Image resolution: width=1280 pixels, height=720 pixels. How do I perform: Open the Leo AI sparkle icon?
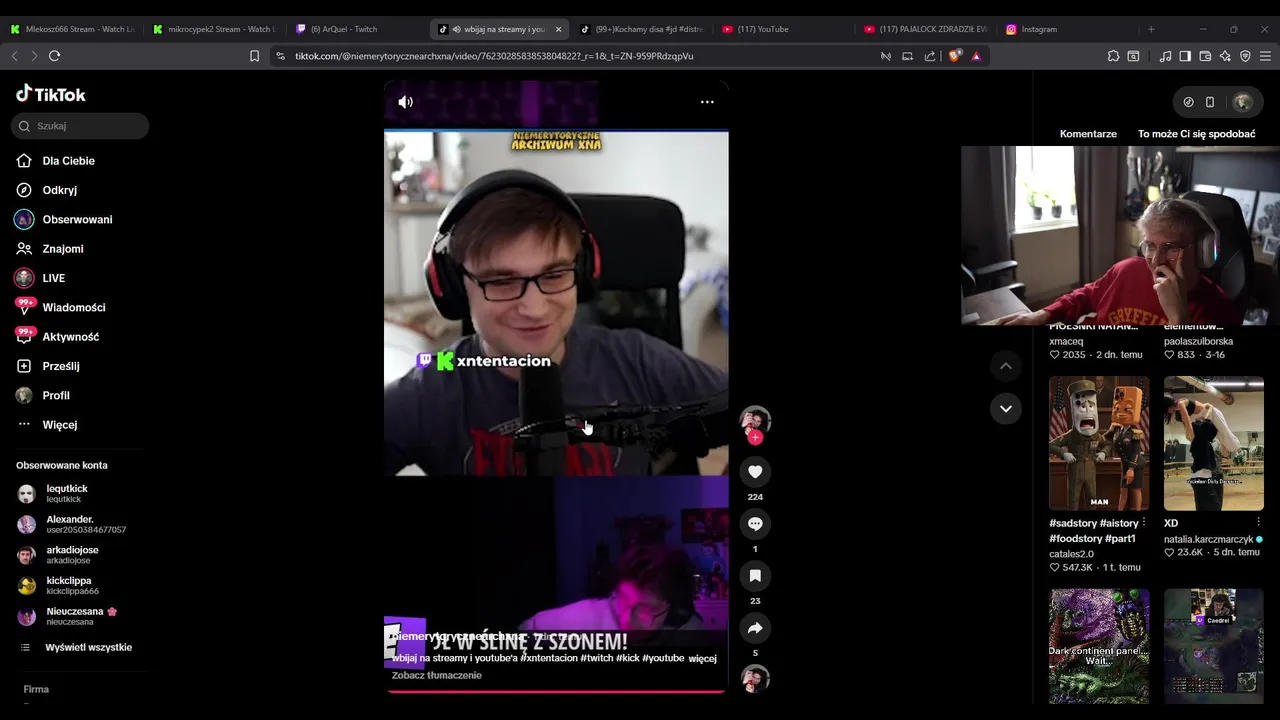tap(1225, 56)
